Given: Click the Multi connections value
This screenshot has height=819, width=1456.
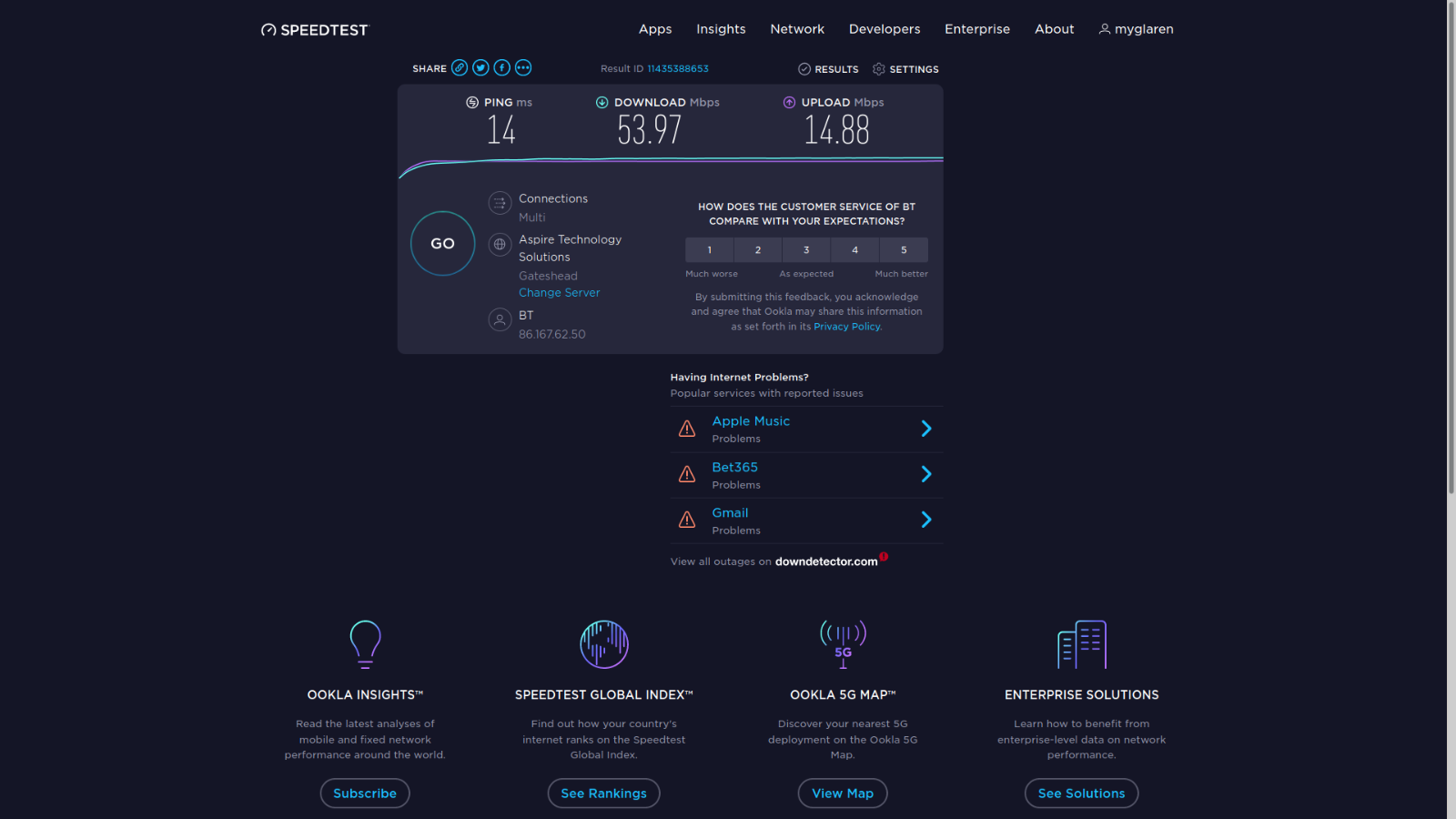Looking at the screenshot, I should point(532,217).
